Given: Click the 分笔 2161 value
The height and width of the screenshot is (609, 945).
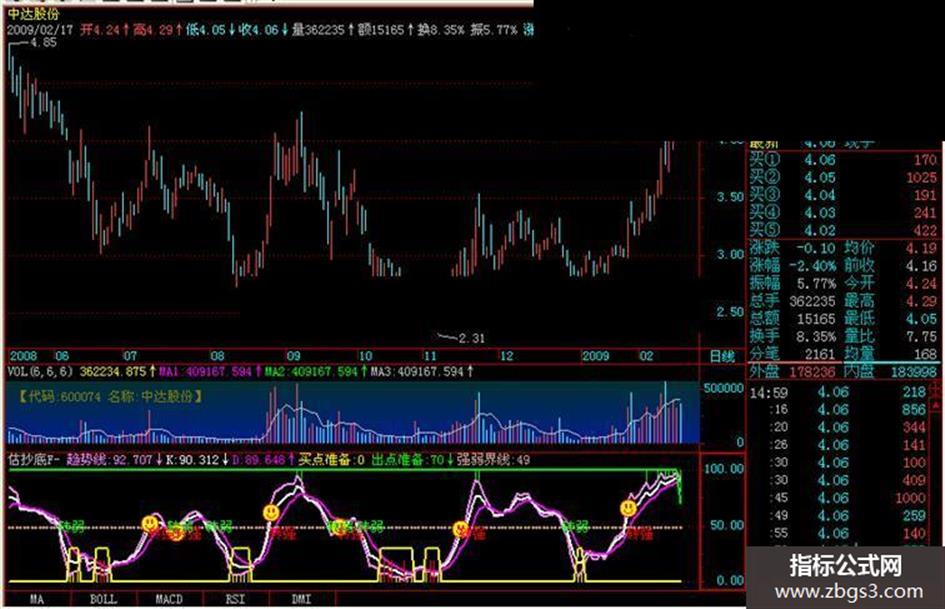Looking at the screenshot, I should tap(820, 353).
